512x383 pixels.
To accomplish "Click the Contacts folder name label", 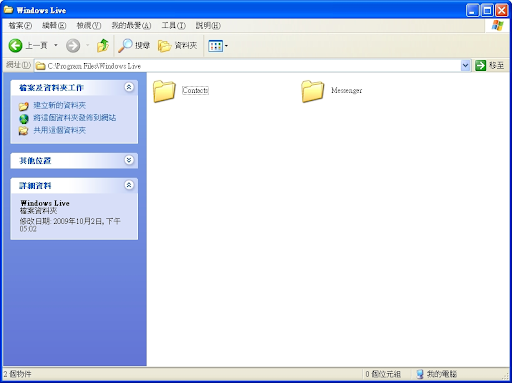I will [195, 90].
